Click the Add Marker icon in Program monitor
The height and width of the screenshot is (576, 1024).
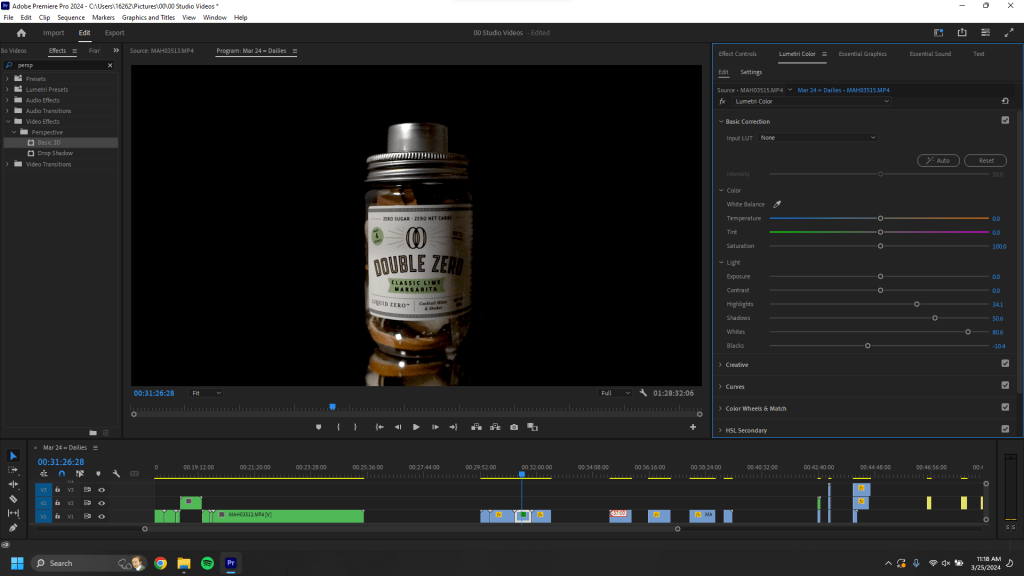[x=319, y=427]
